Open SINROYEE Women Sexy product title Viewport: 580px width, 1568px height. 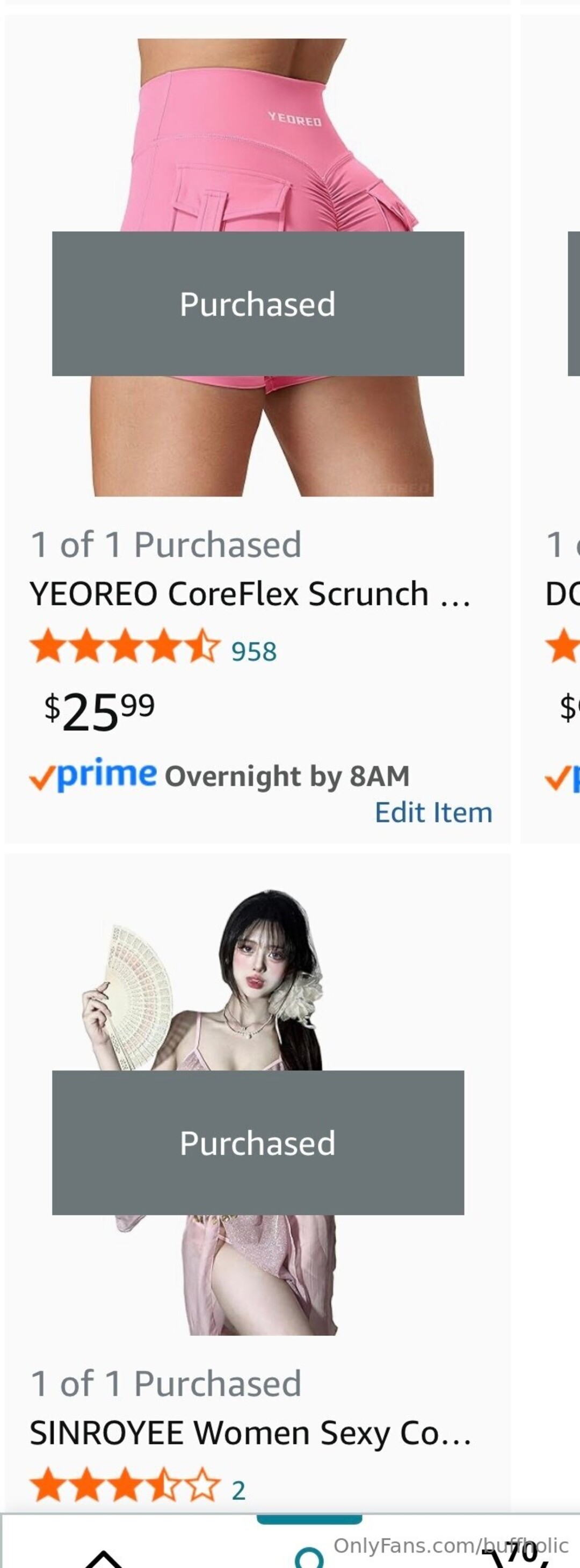coord(250,1432)
